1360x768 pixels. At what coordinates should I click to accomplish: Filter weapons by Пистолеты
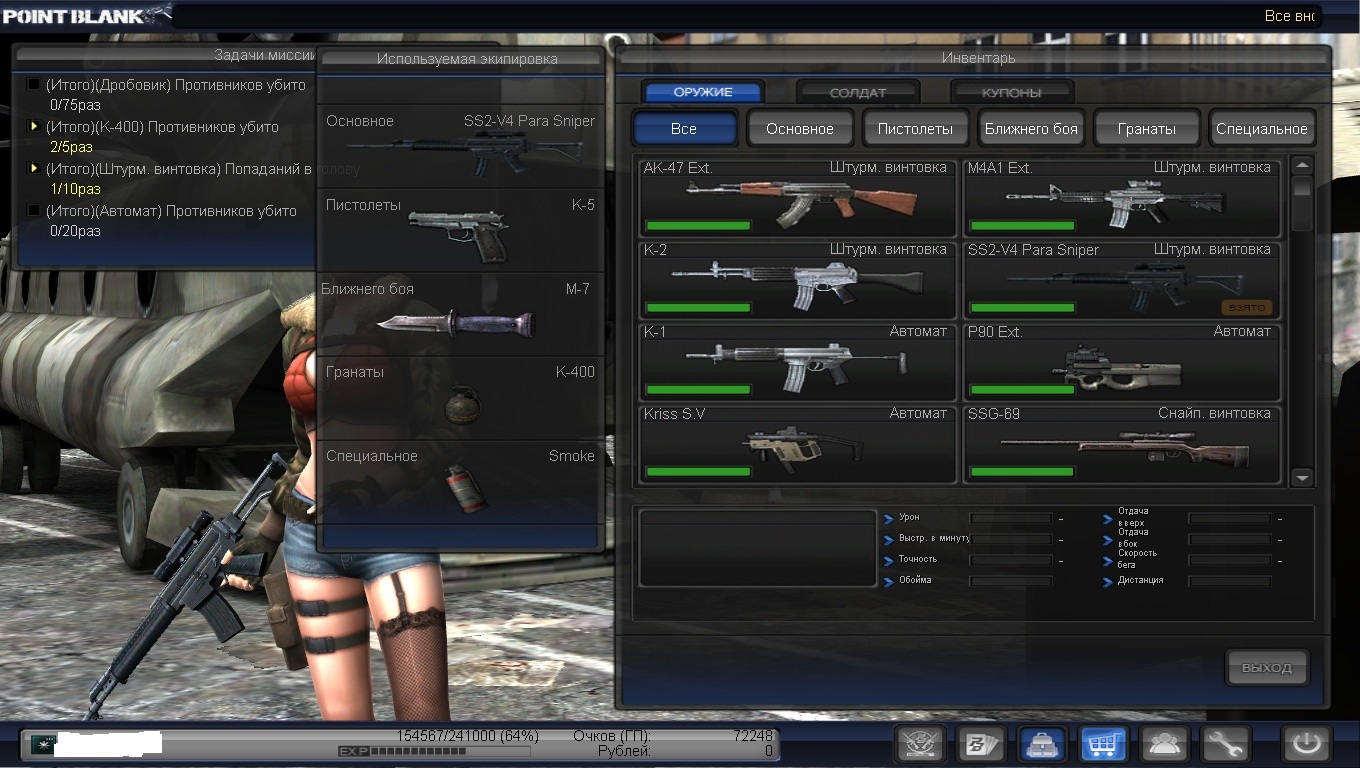click(915, 129)
